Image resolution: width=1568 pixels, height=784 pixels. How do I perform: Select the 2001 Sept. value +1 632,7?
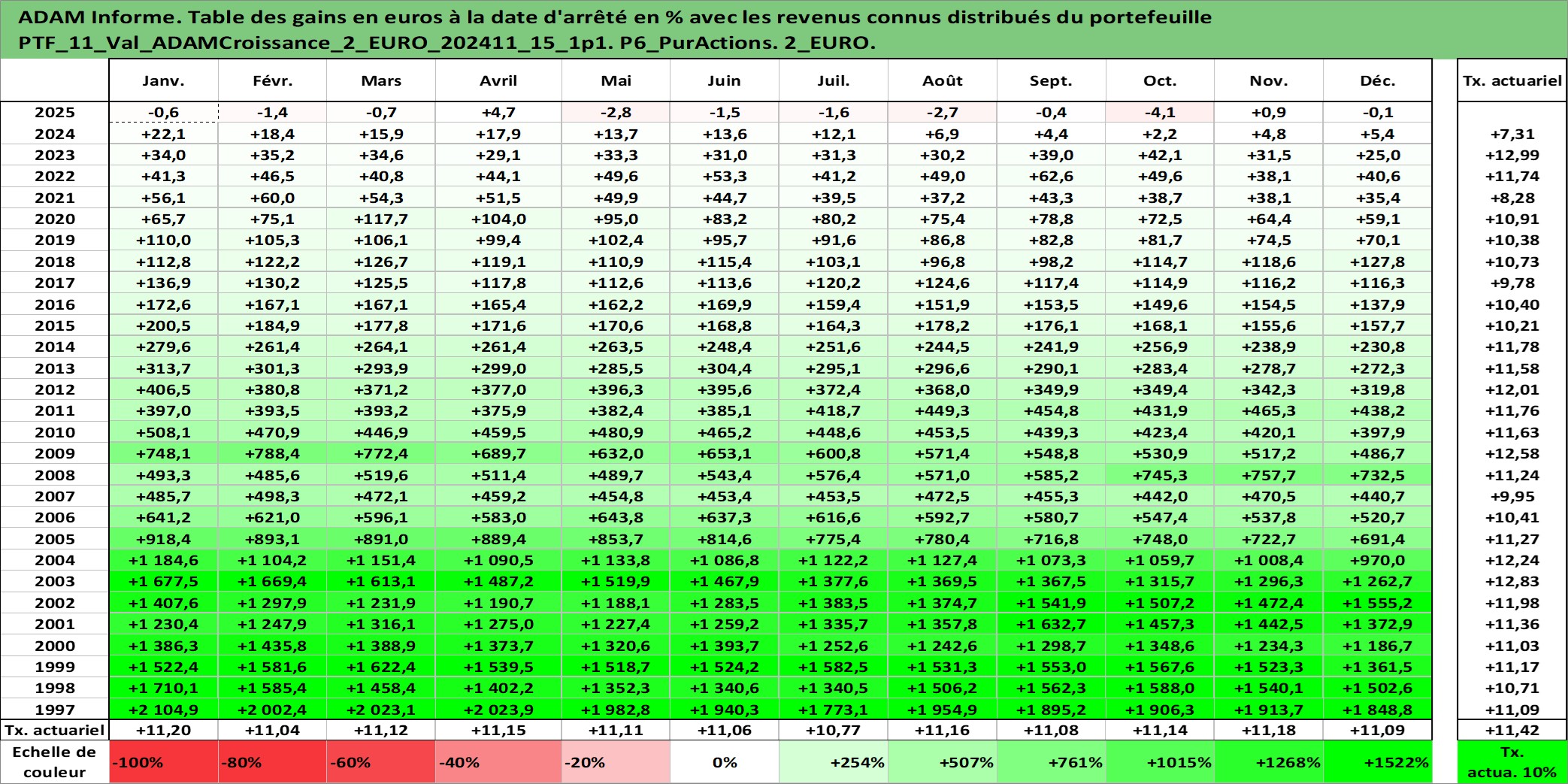1052,624
